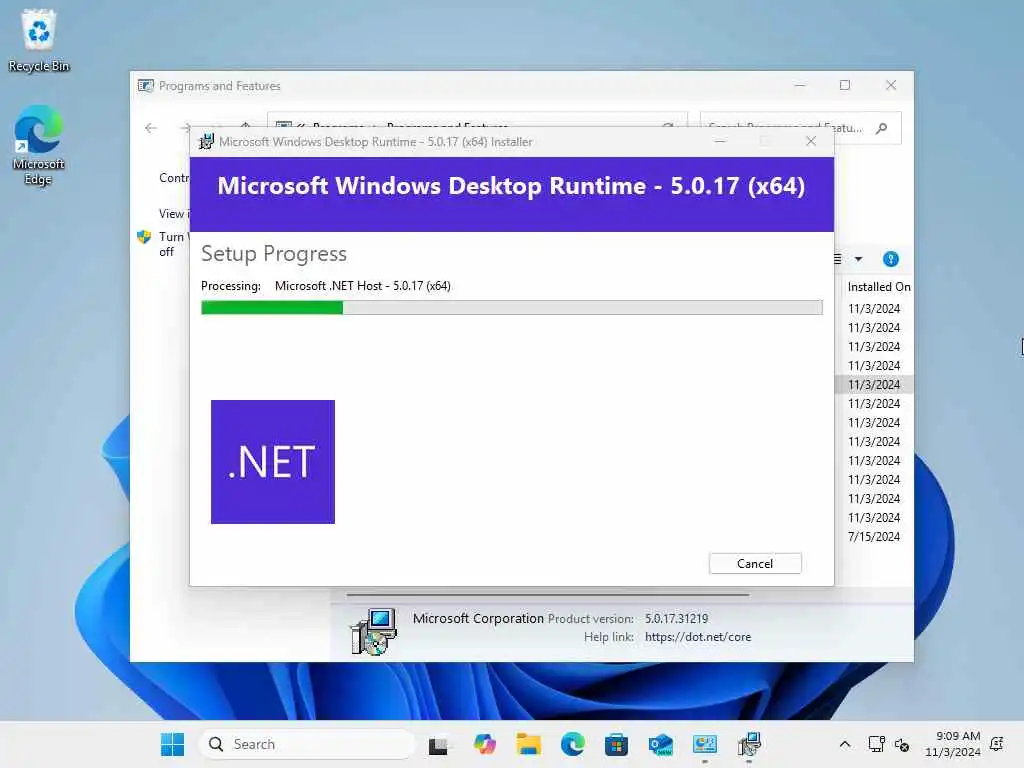The height and width of the screenshot is (768, 1024).
Task: Maximize the Programs and Features window
Action: pyautogui.click(x=845, y=85)
